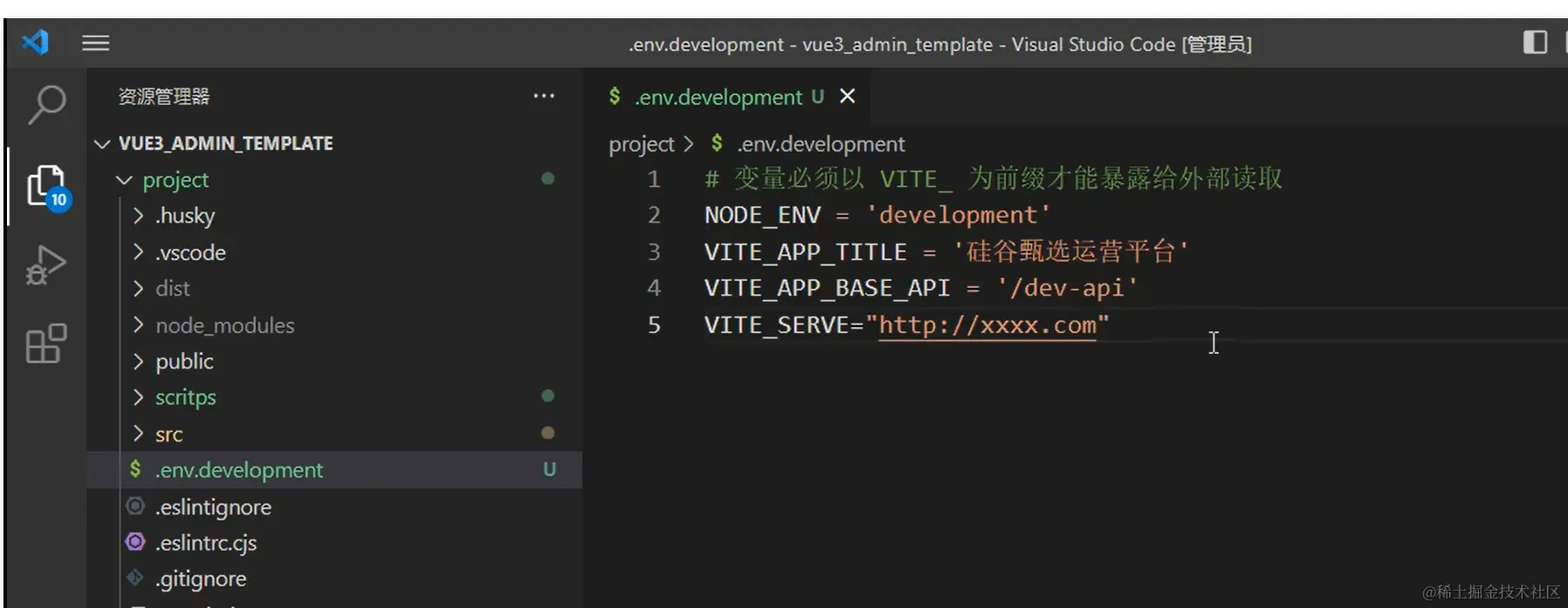Click VITE_SERVE variable on line 5
Image resolution: width=1568 pixels, height=608 pixels.
tap(777, 325)
